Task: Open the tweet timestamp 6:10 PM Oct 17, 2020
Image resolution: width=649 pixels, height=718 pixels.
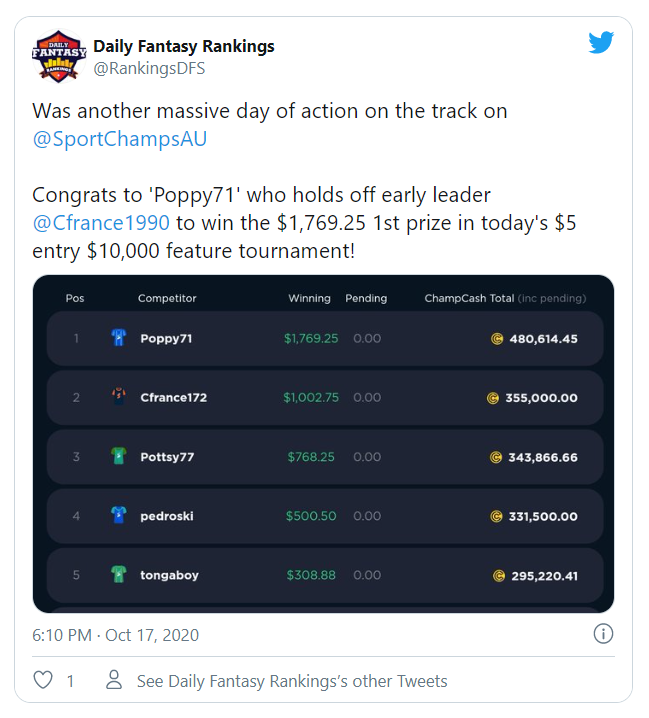Action: (115, 635)
